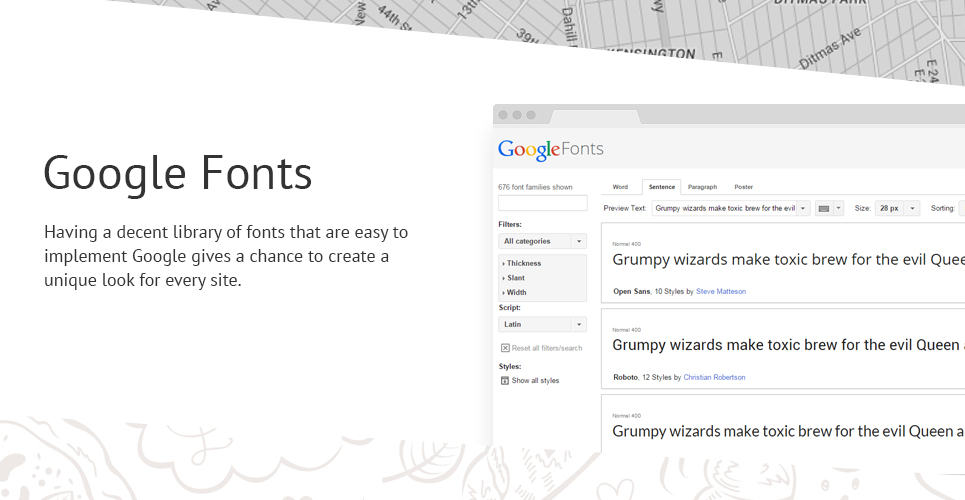Click the font search input field

click(x=542, y=203)
